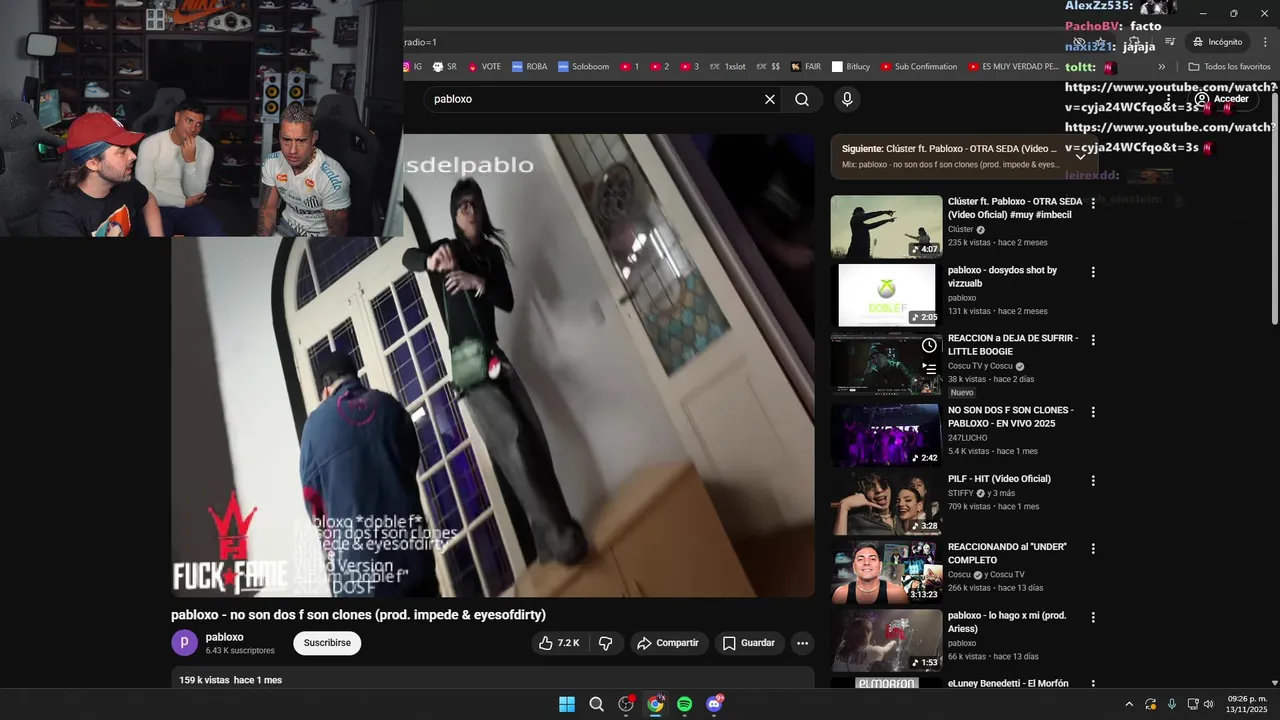This screenshot has height=720, width=1280.
Task: Open the 247LUCHO channel name
Action: point(967,438)
